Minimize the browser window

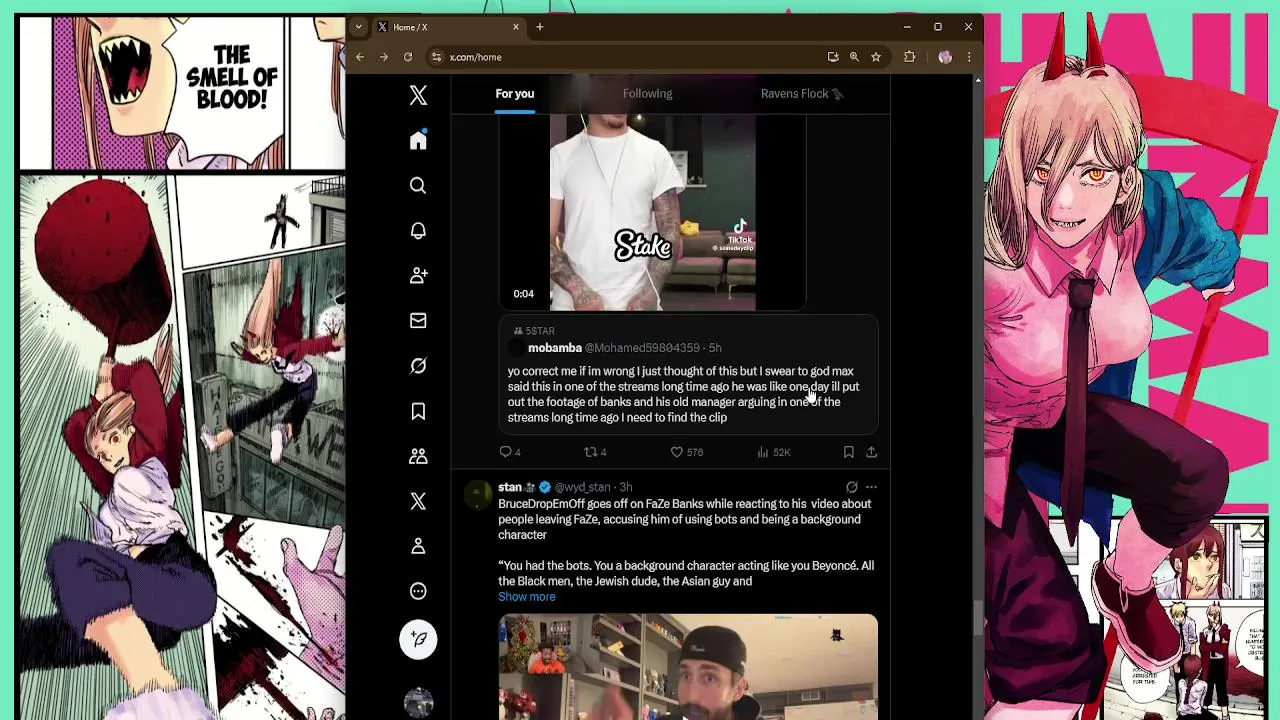[907, 27]
